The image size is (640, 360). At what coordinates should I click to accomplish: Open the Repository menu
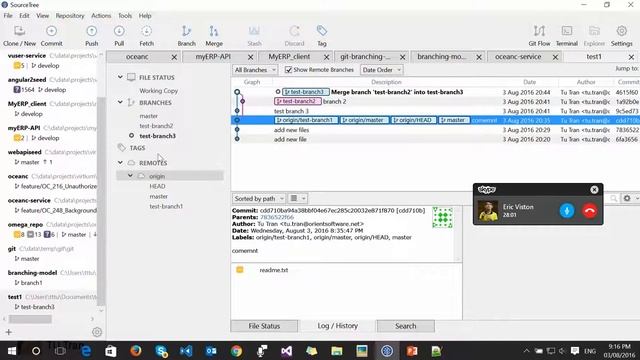(x=70, y=16)
